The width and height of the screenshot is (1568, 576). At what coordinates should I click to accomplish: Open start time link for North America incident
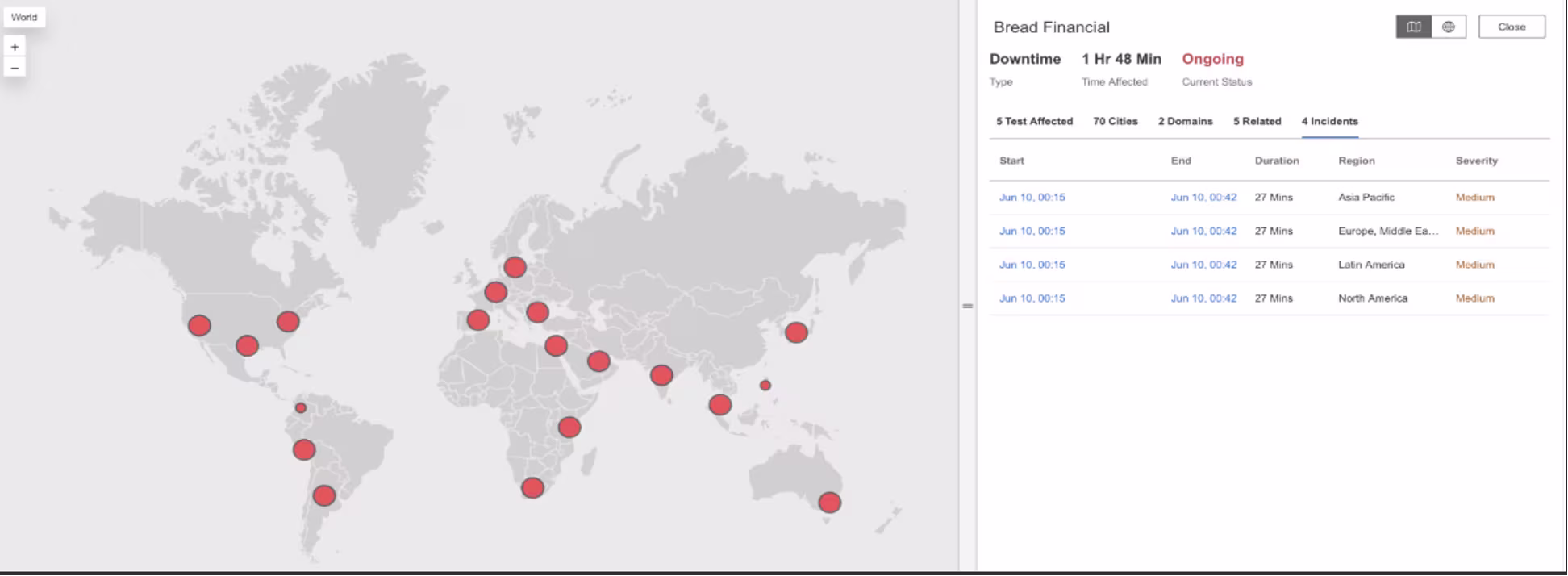coord(1032,298)
